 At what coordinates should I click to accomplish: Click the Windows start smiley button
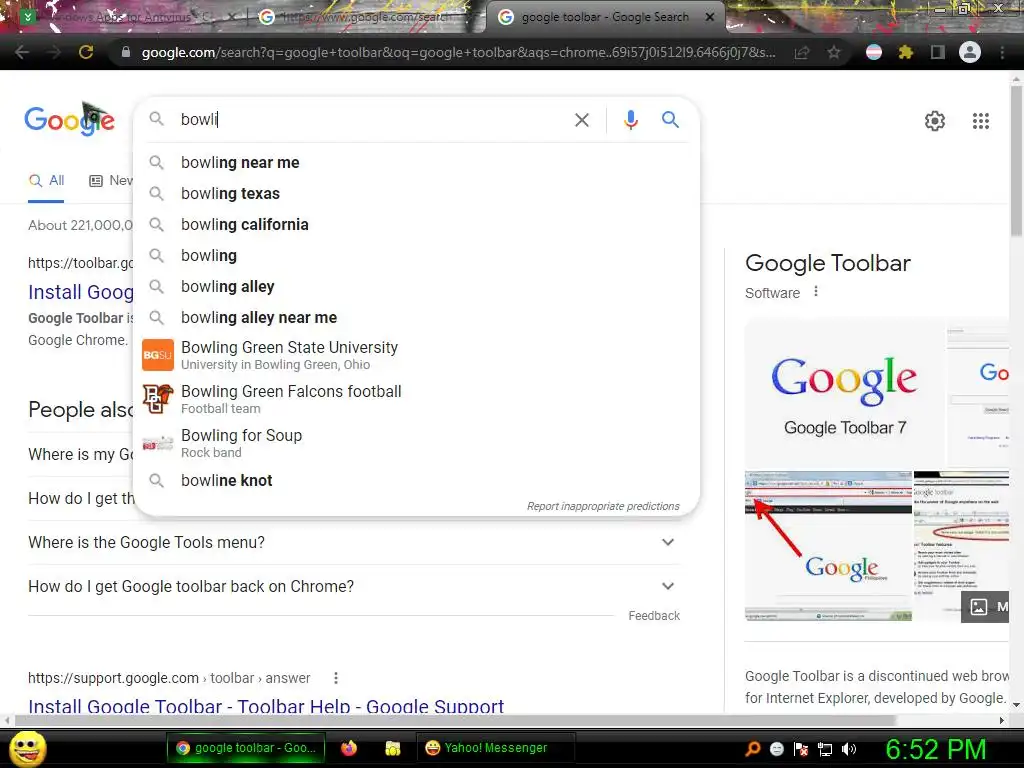point(27,748)
